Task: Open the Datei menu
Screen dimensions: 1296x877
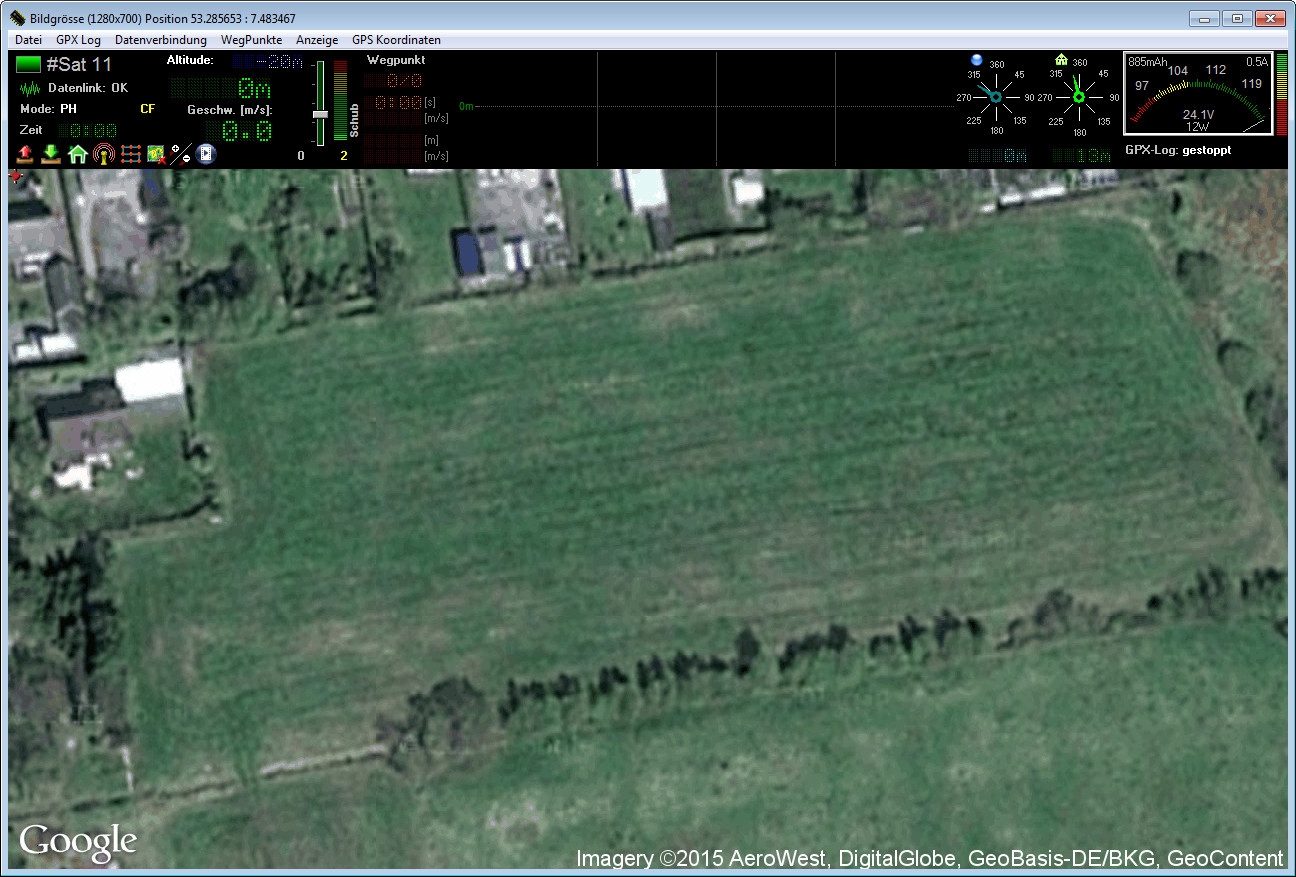Action: coord(28,40)
